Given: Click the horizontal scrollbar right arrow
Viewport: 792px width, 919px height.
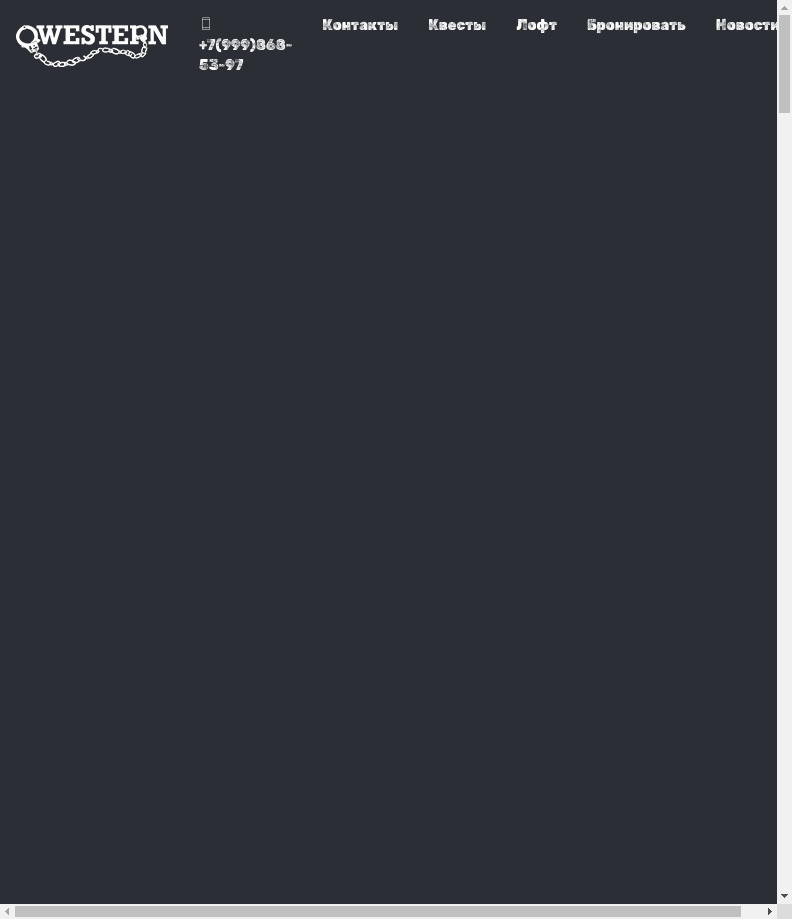Looking at the screenshot, I should click(770, 911).
